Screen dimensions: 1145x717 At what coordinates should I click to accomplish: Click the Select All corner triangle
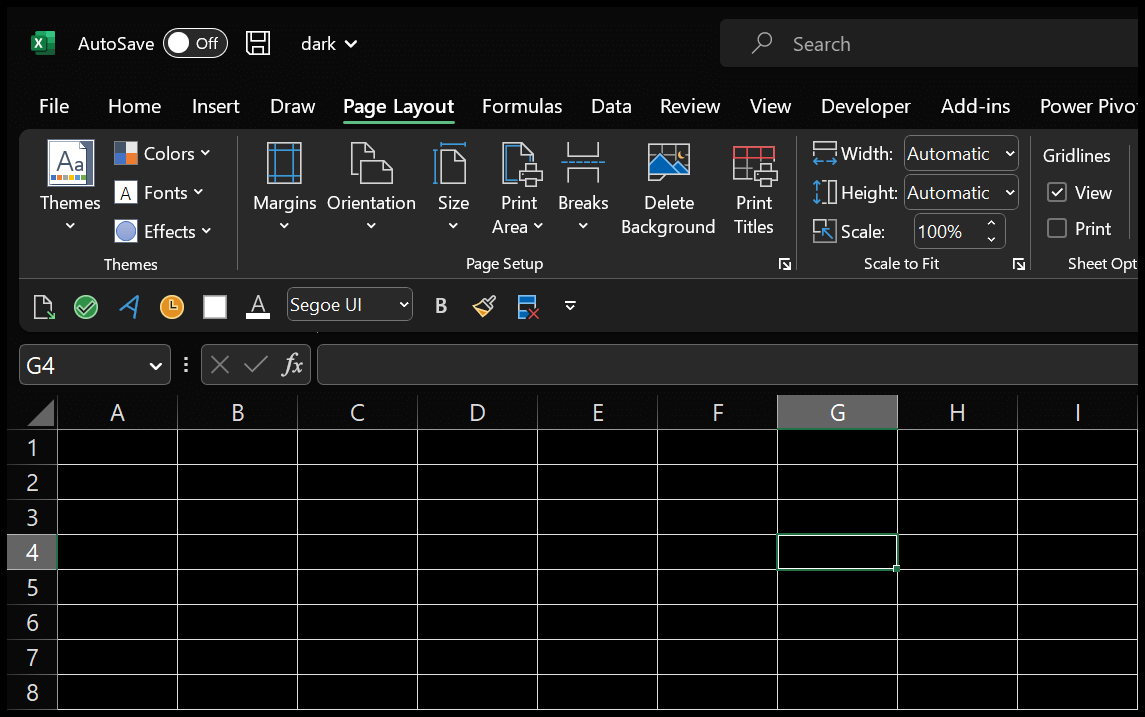tap(39, 412)
